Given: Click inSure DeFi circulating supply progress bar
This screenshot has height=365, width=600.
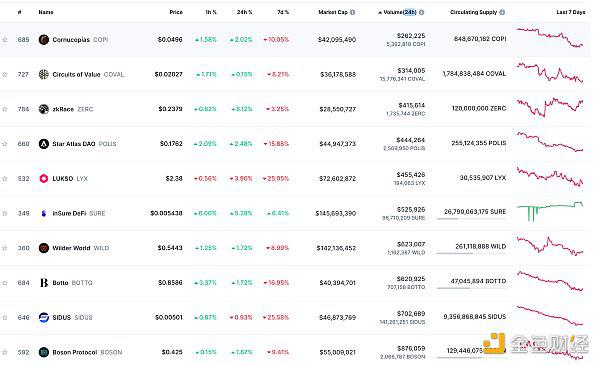Looking at the screenshot, I should [x=471, y=219].
